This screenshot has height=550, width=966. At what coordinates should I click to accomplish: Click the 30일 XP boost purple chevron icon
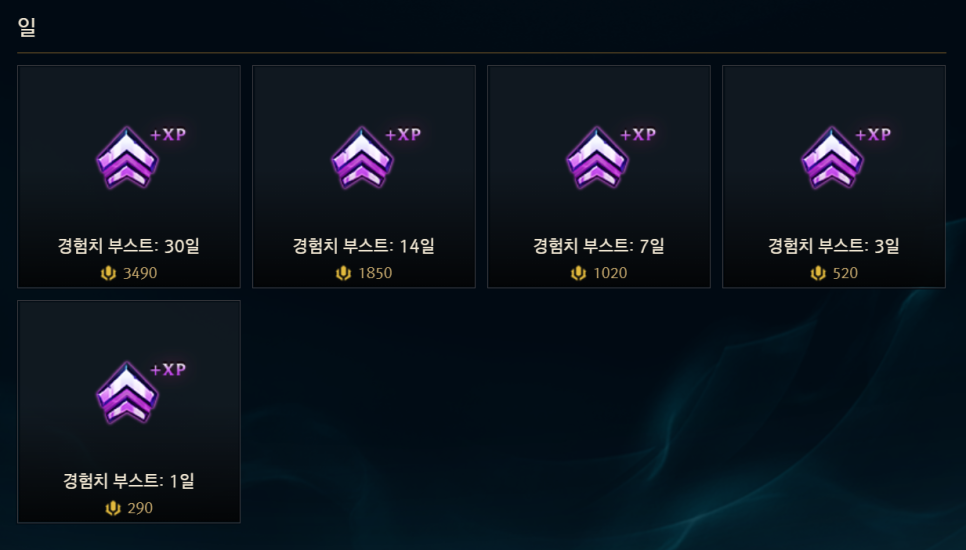tap(128, 158)
